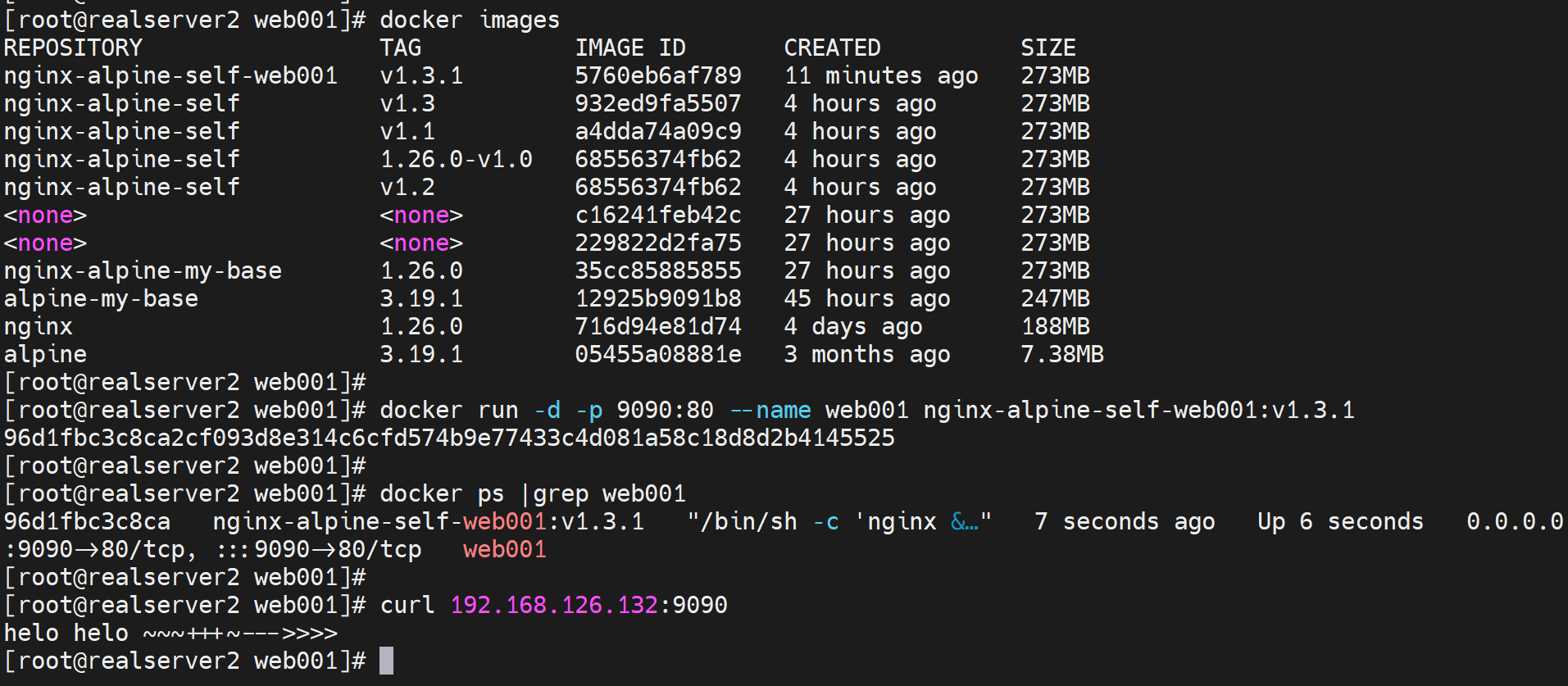Click the alpine-my-base repository name

(101, 299)
